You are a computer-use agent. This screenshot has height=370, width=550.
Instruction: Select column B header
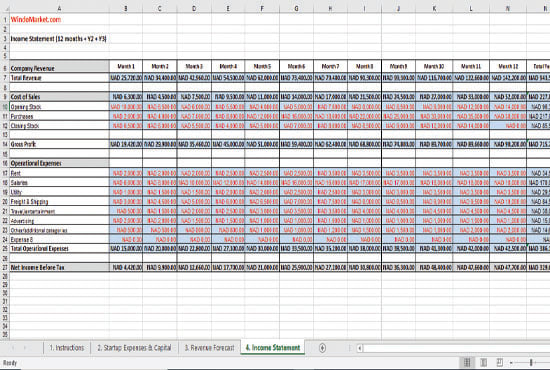click(x=126, y=8)
